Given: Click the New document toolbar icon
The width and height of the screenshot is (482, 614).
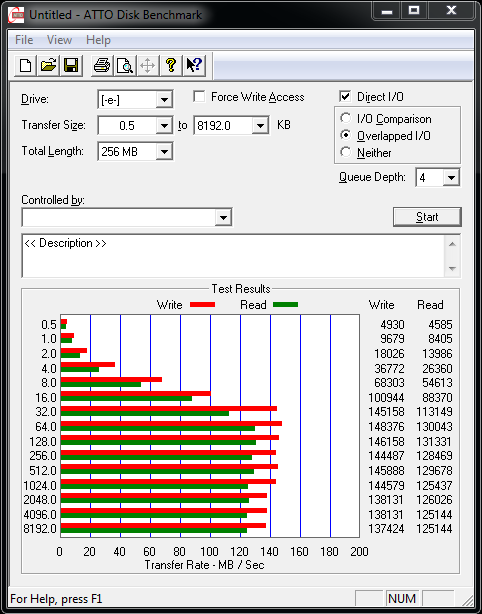Looking at the screenshot, I should (x=25, y=65).
